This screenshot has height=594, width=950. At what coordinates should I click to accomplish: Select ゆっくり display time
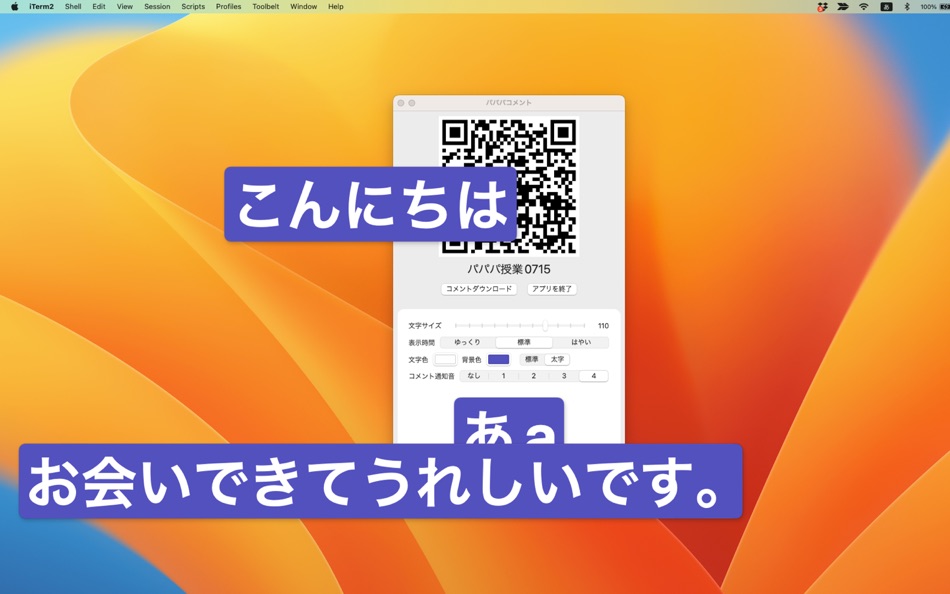click(x=467, y=342)
